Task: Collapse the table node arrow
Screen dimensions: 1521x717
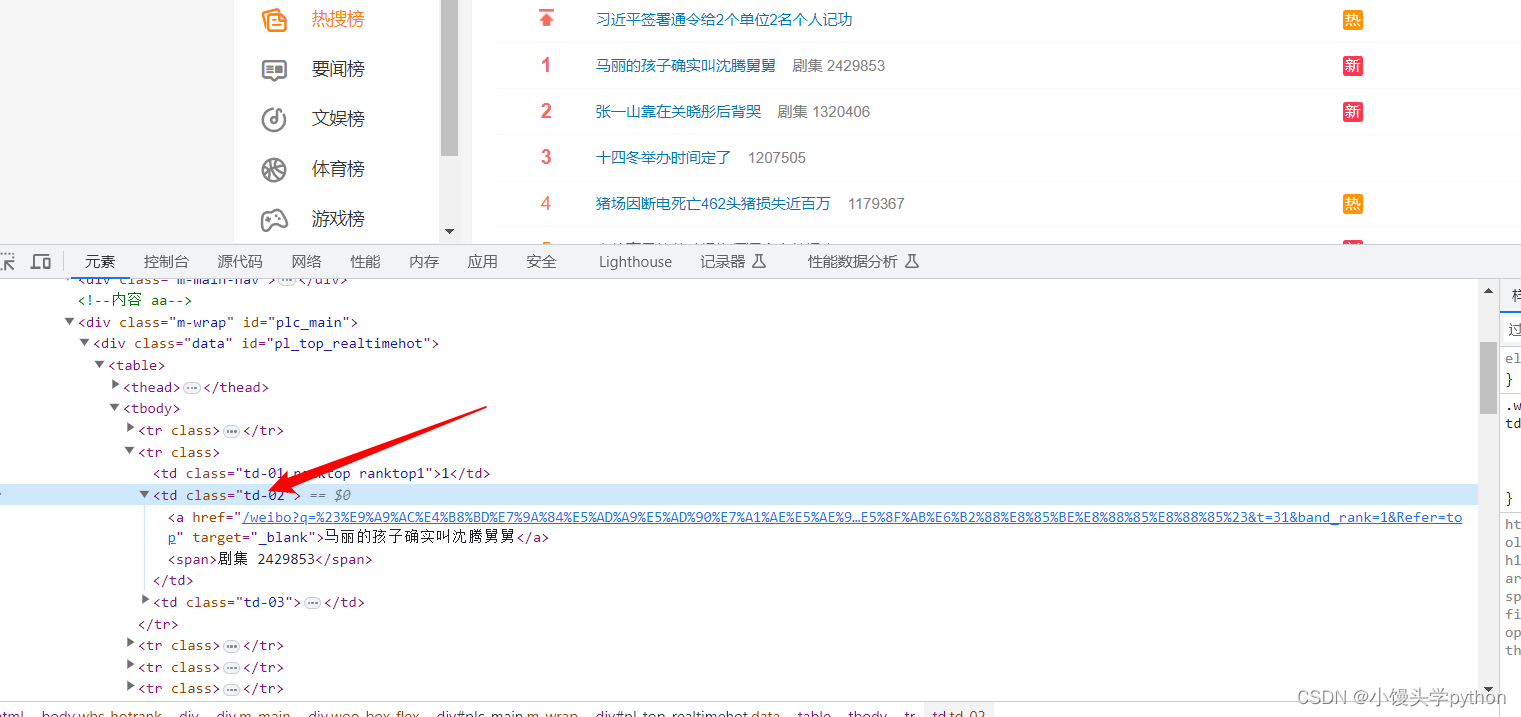Action: point(100,365)
